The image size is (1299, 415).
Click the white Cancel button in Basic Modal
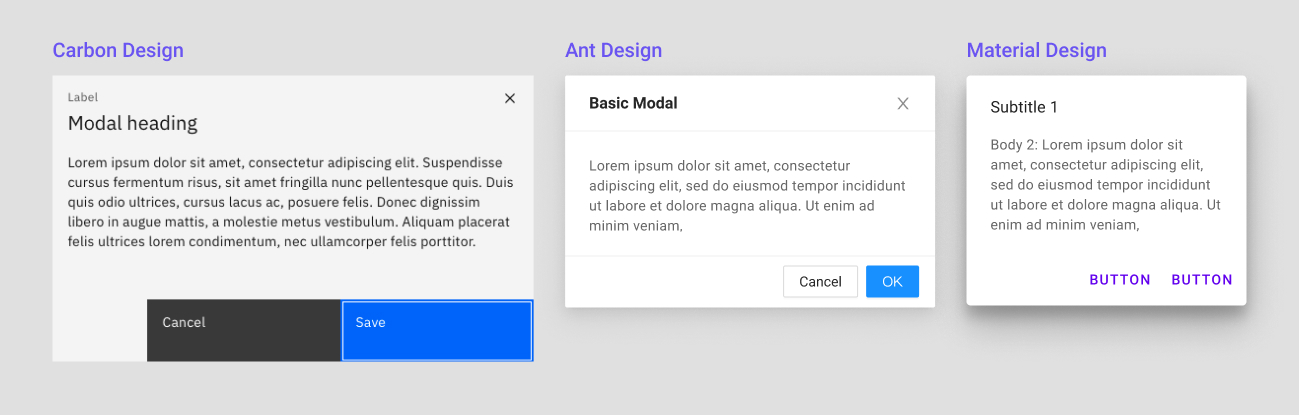[x=820, y=282]
